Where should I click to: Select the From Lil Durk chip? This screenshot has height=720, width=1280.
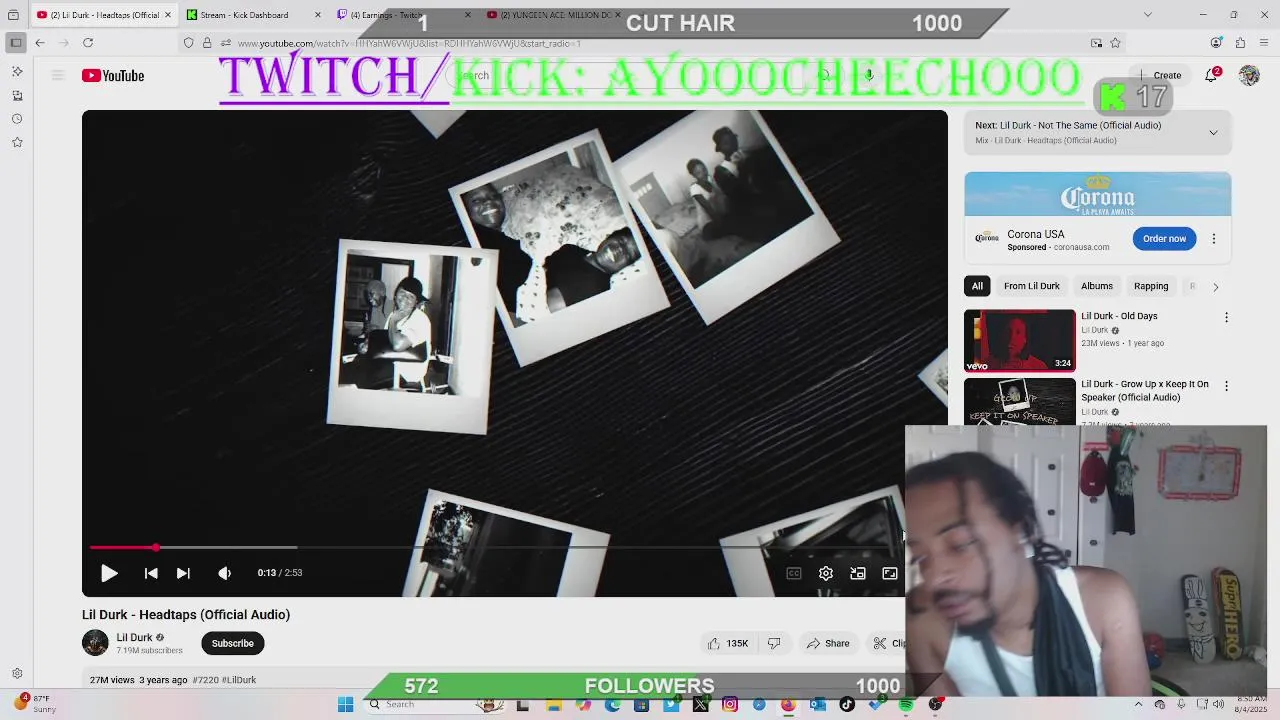pyautogui.click(x=1031, y=286)
